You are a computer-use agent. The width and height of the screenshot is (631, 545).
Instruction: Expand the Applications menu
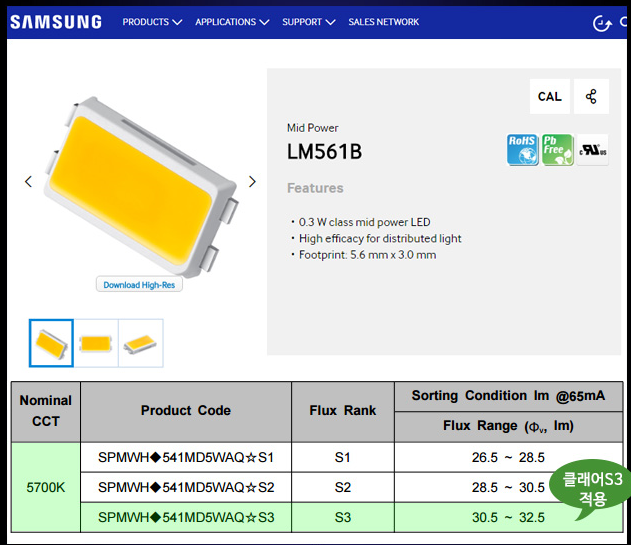tap(232, 22)
